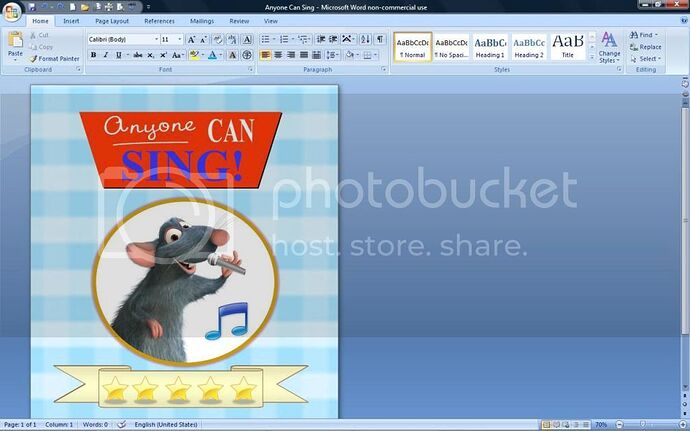Click the Anyone Can Sing banner image
This screenshot has width=690, height=431.
point(180,145)
